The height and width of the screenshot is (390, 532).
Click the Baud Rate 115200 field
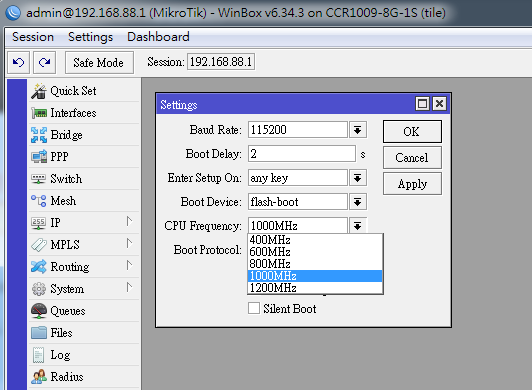pyautogui.click(x=298, y=130)
